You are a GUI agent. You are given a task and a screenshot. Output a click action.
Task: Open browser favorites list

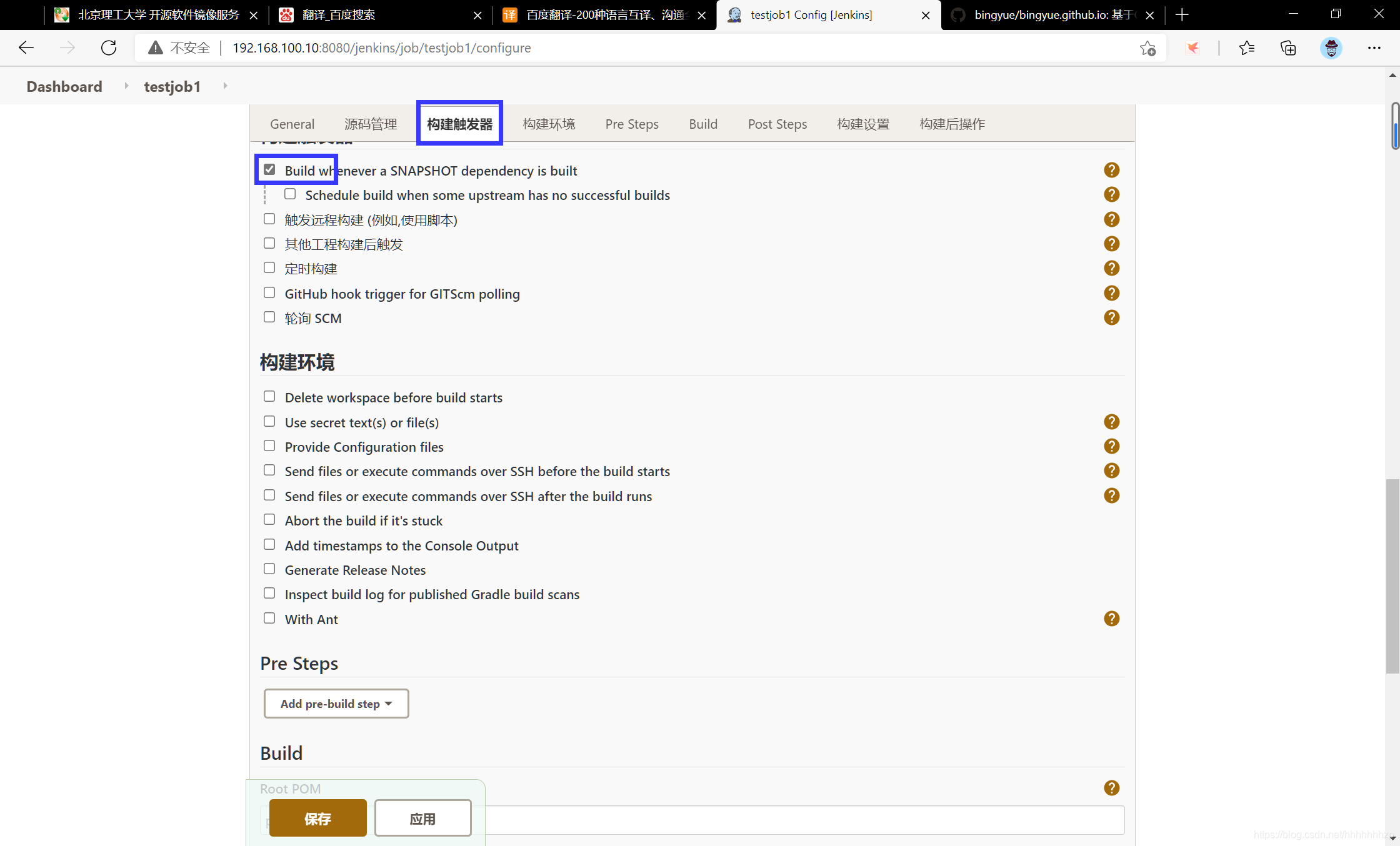point(1247,48)
